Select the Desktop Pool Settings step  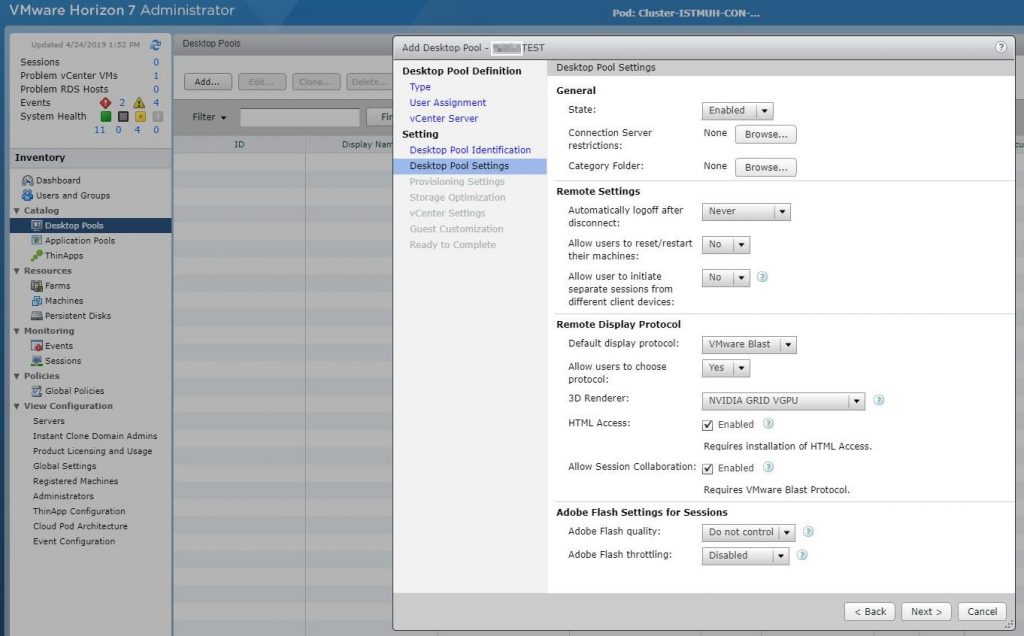(470, 166)
